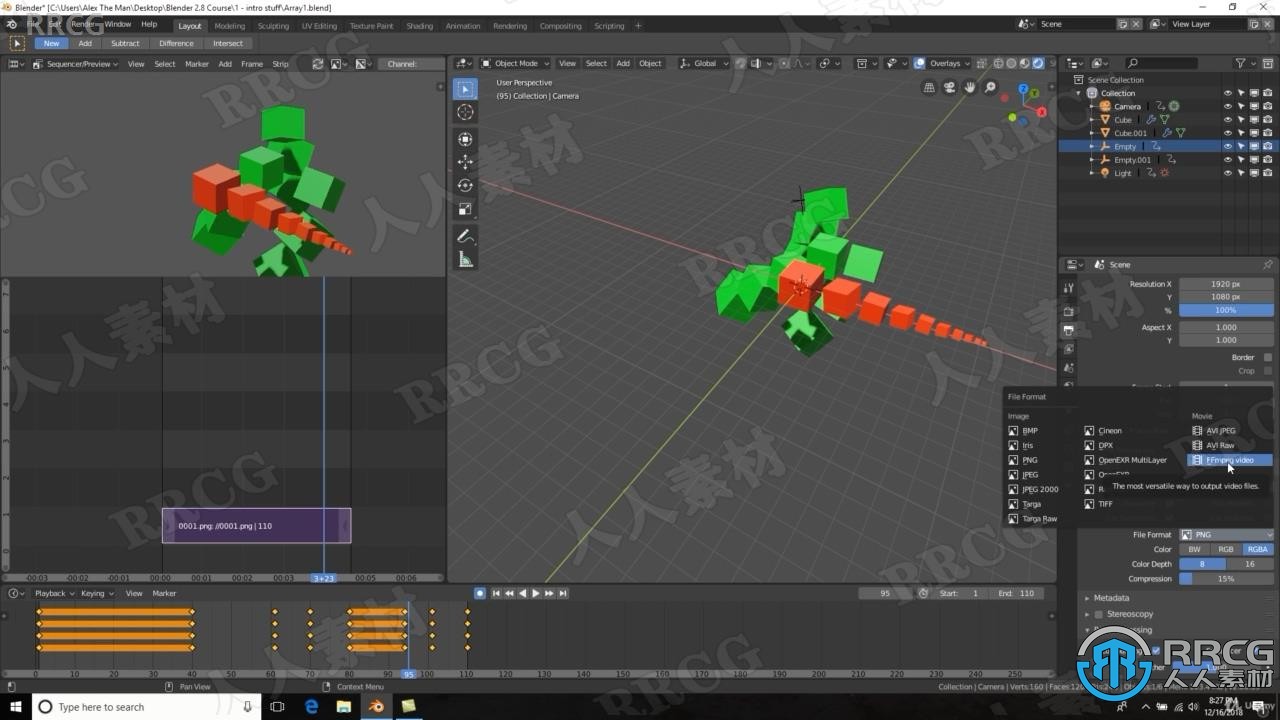Choose the AVI Raw movie format
This screenshot has height=720, width=1280.
(x=1213, y=446)
